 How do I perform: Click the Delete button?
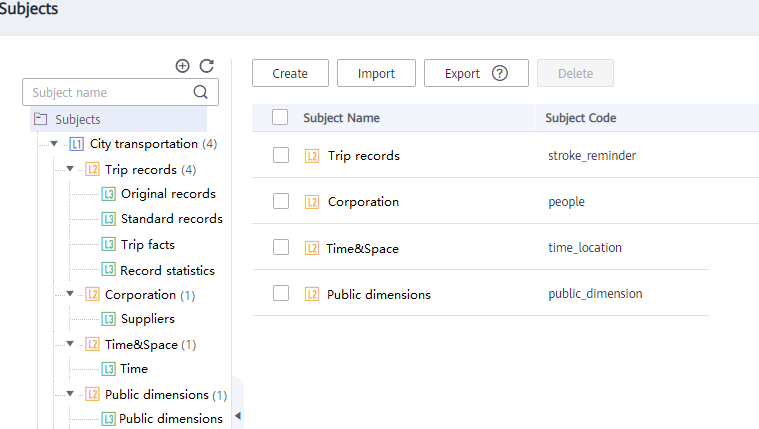[x=575, y=73]
